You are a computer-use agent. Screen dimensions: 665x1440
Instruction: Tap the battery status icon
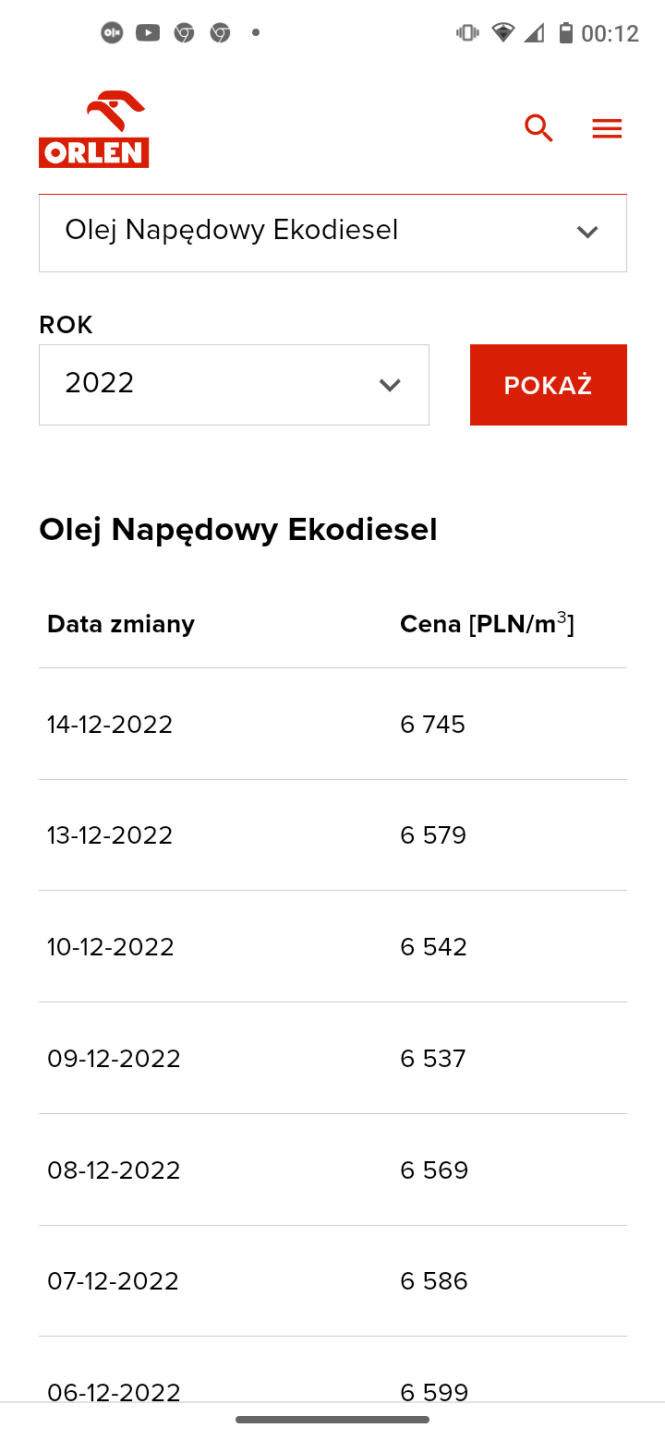tap(565, 33)
